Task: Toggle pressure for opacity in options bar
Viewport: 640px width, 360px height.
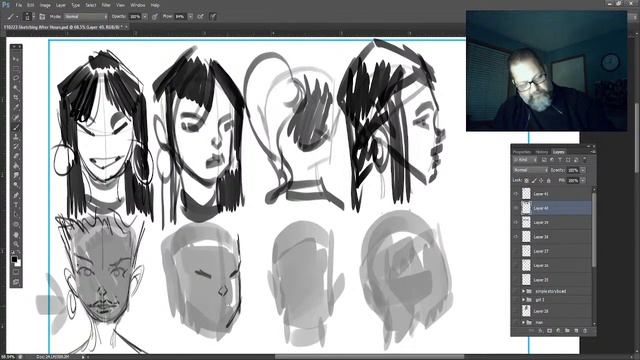Action: coord(155,17)
